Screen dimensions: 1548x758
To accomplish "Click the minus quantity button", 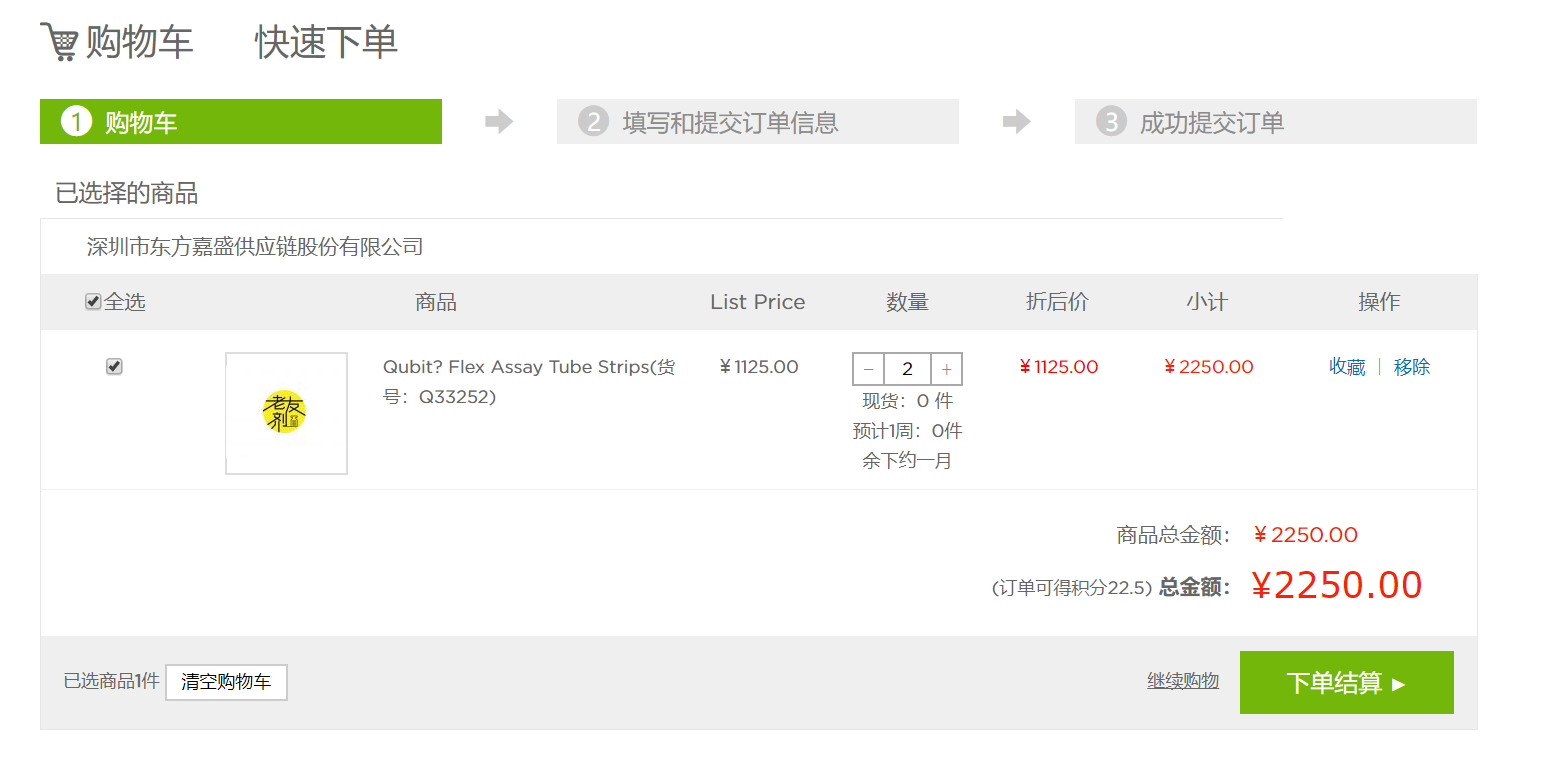I will click(868, 369).
